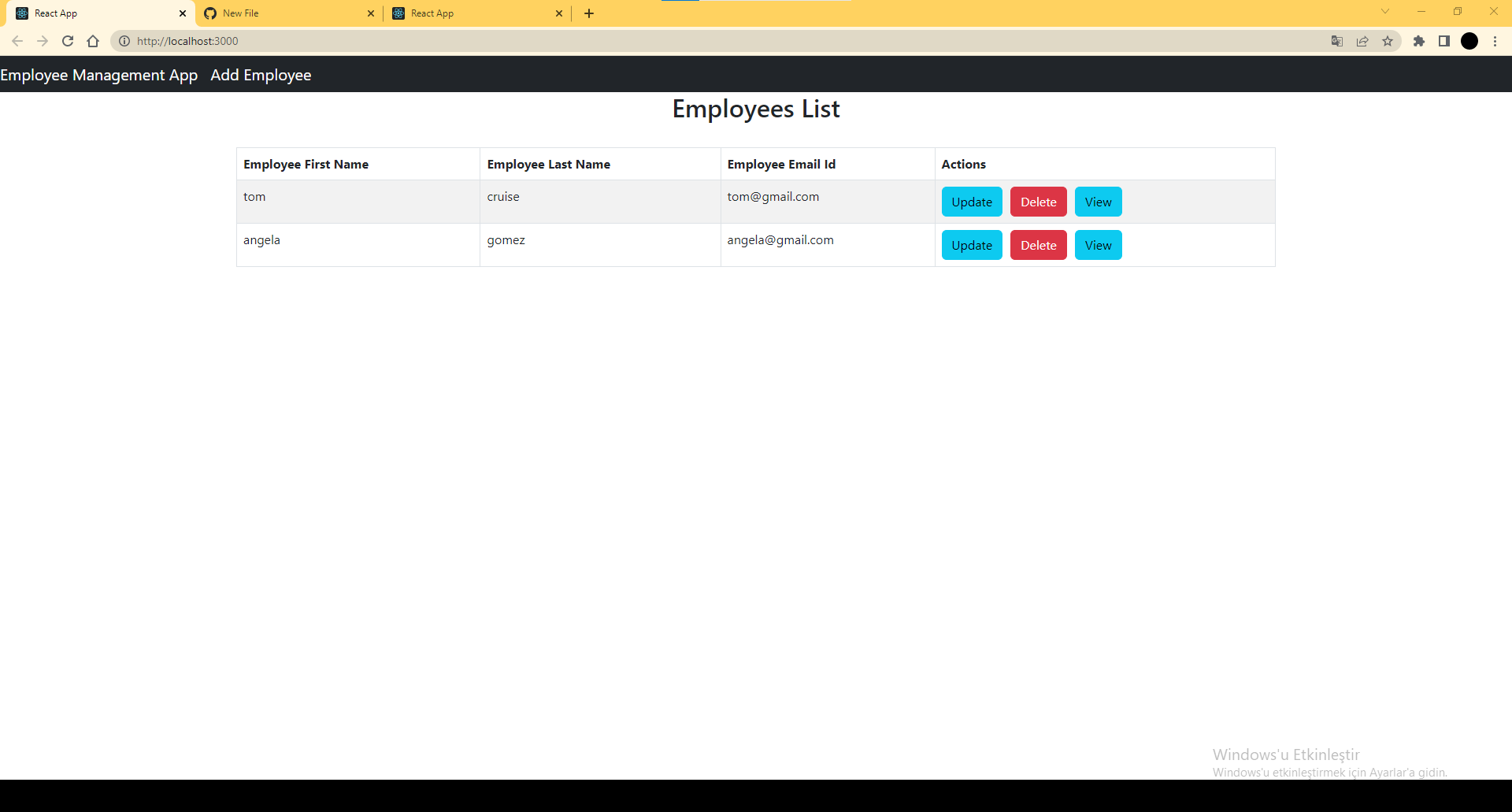Viewport: 1512px width, 812px height.
Task: Open Chrome's three-dot menu
Action: pyautogui.click(x=1495, y=41)
